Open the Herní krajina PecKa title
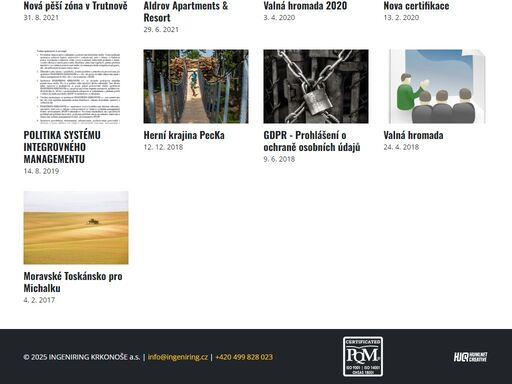Screen dimensions: 512x384 coord(184,135)
